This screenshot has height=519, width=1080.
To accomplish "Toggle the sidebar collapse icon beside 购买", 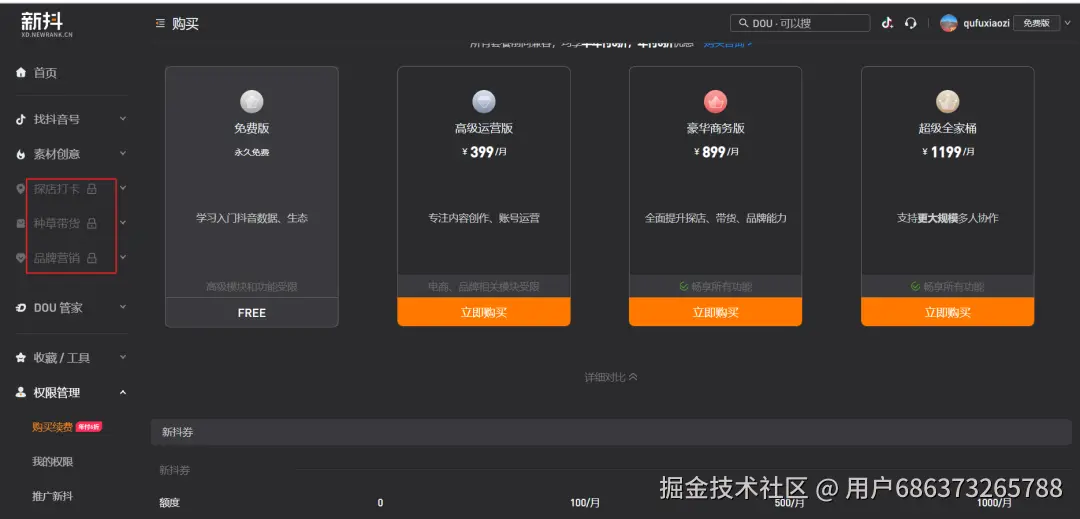I will (x=160, y=23).
